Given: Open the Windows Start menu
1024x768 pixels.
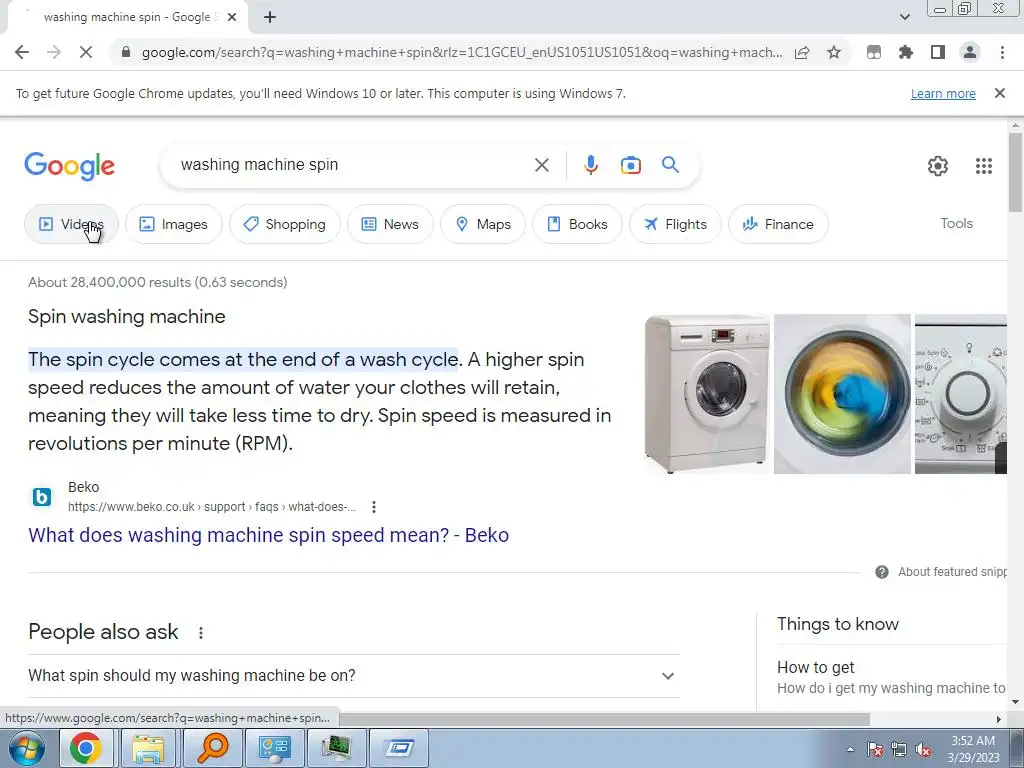Looking at the screenshot, I should point(27,748).
